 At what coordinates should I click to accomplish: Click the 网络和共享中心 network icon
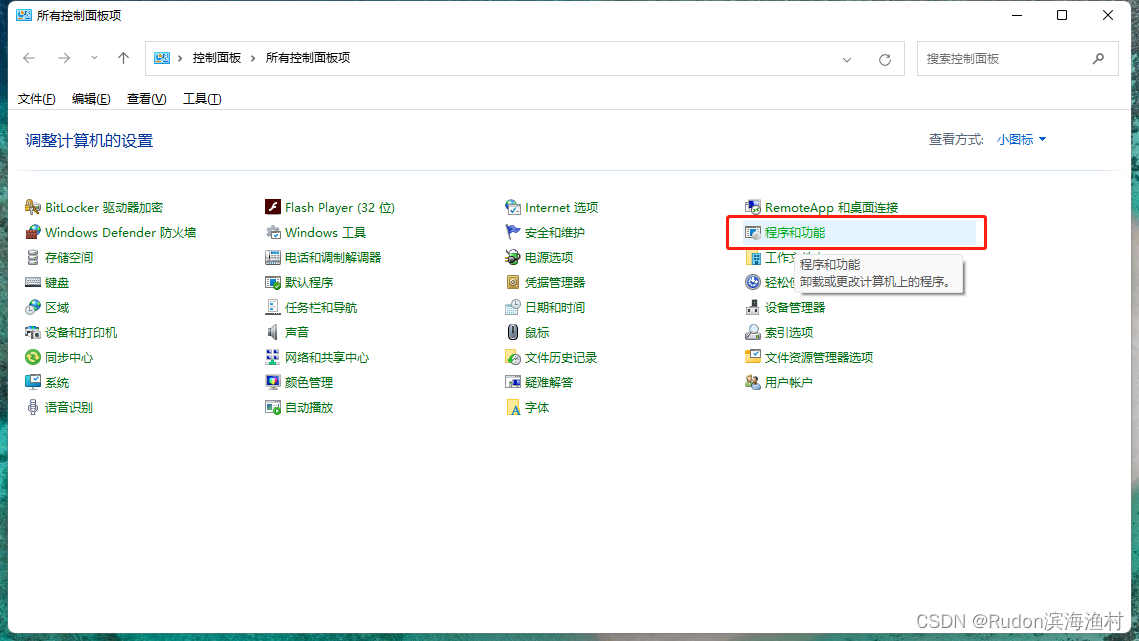(272, 357)
